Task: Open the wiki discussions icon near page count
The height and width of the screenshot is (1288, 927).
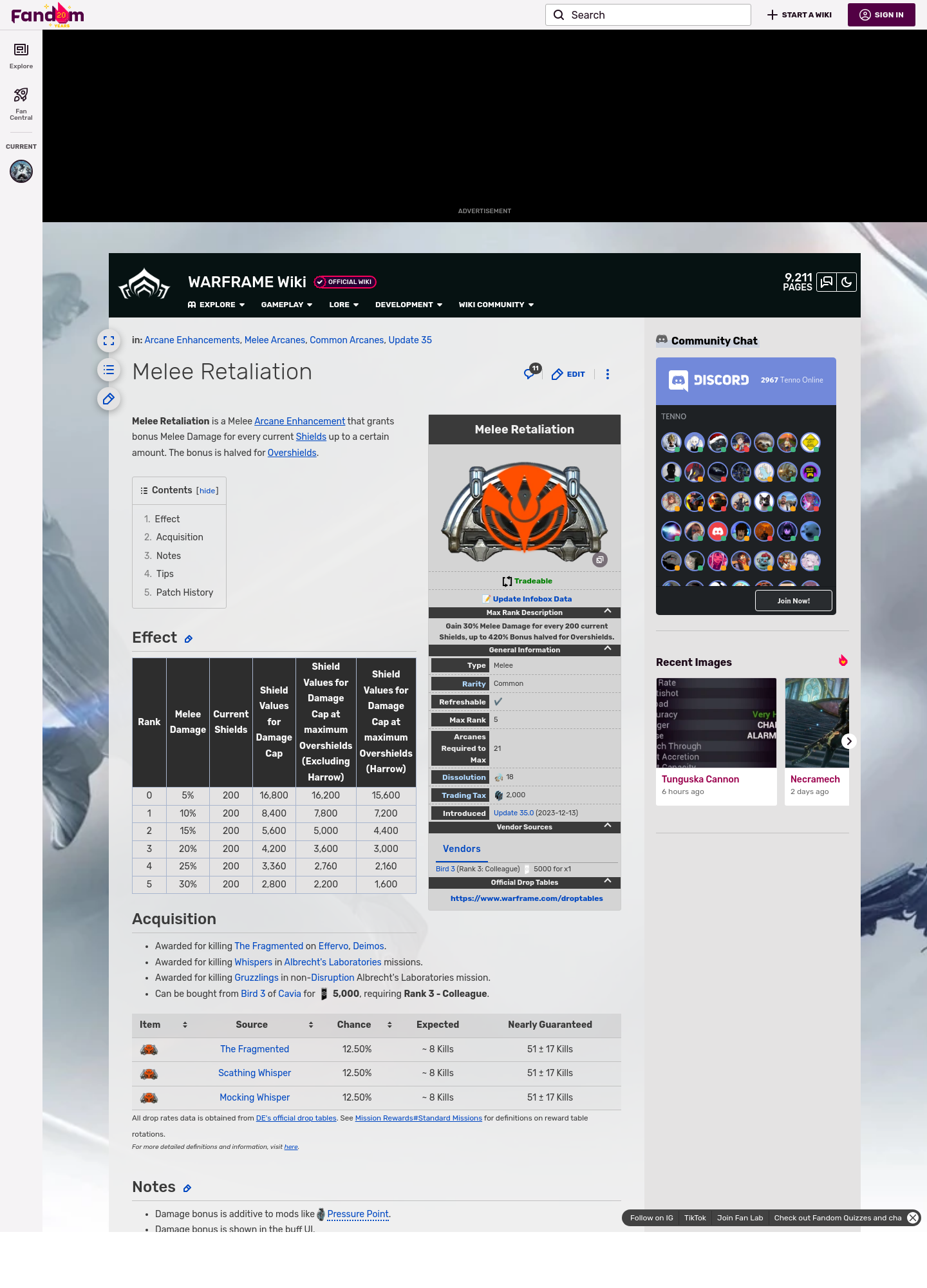Action: [x=827, y=282]
